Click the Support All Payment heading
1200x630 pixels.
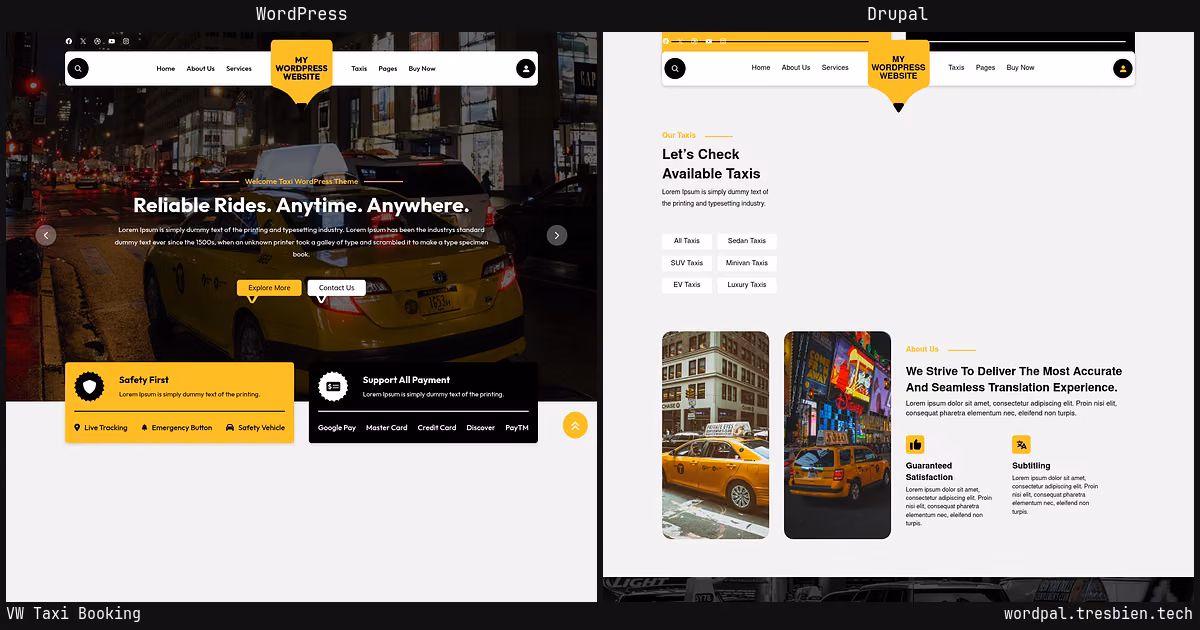406,380
